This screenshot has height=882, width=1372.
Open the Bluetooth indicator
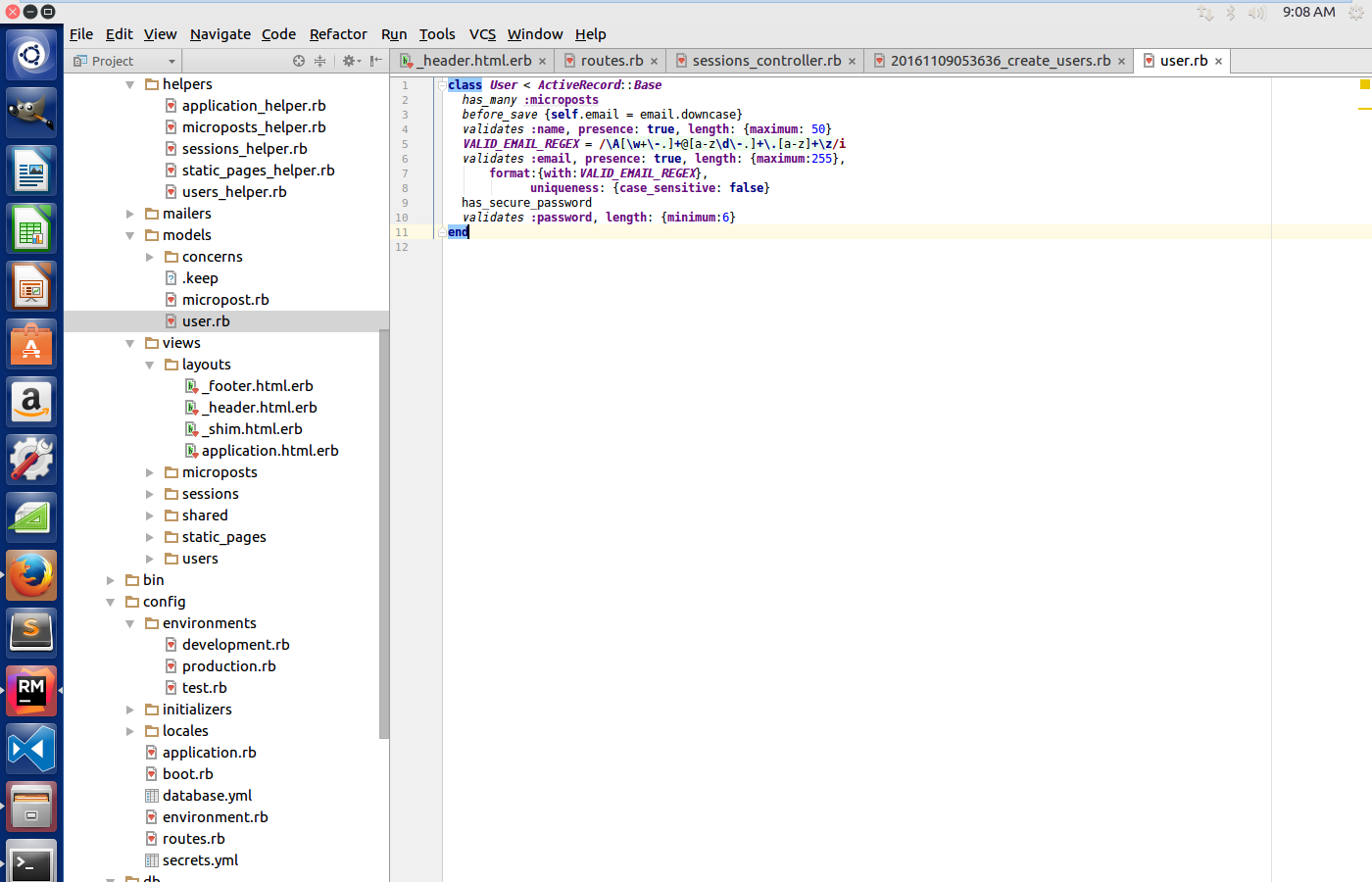tap(1231, 13)
